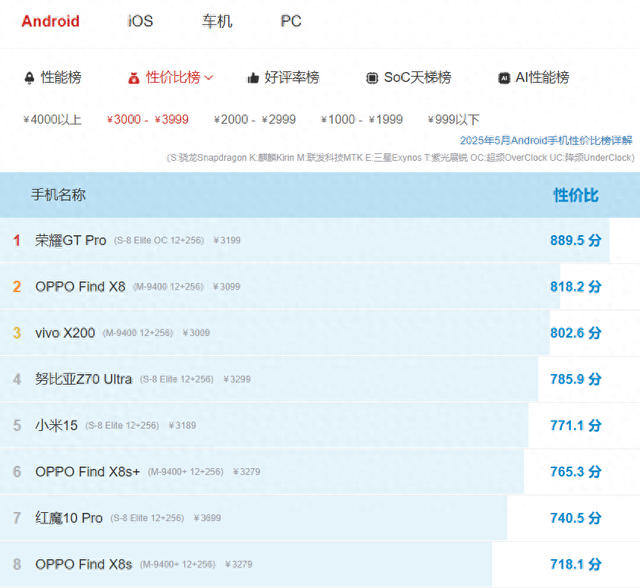Click the 889.5 分 score
Screen dimensions: 640x588
pyautogui.click(x=576, y=240)
